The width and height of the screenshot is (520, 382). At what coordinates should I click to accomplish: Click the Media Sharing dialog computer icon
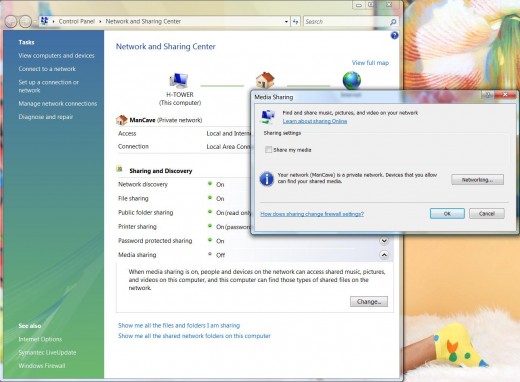coord(268,117)
